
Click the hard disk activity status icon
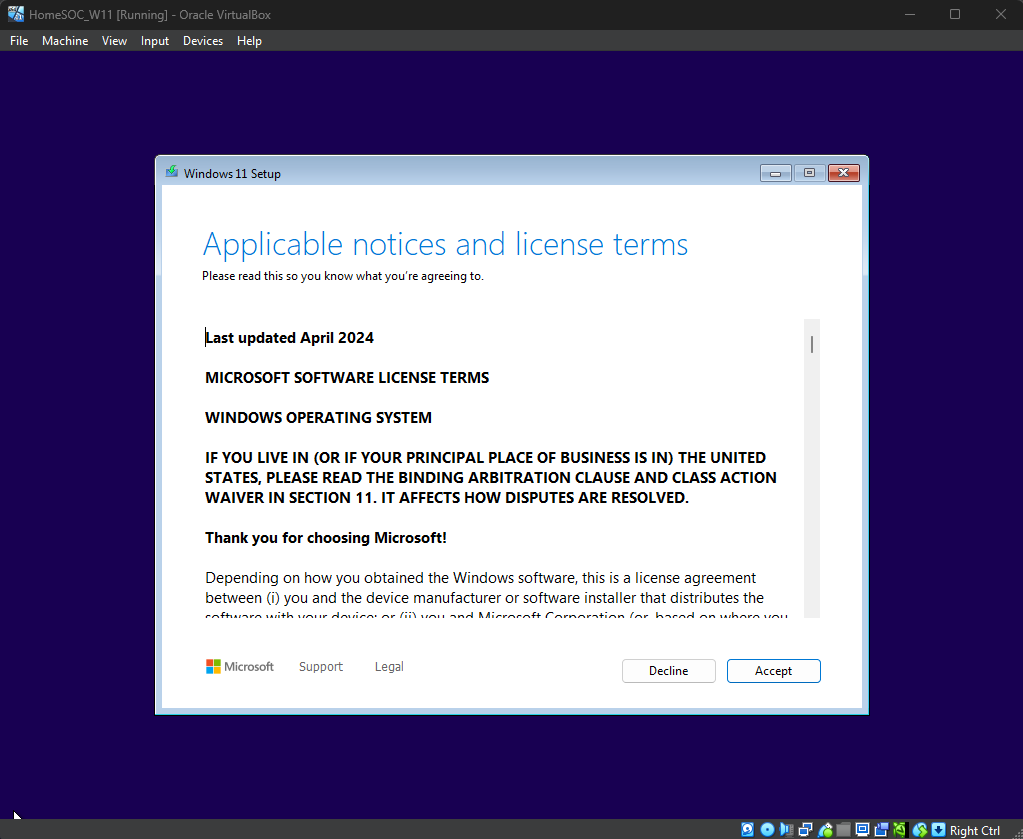click(748, 830)
